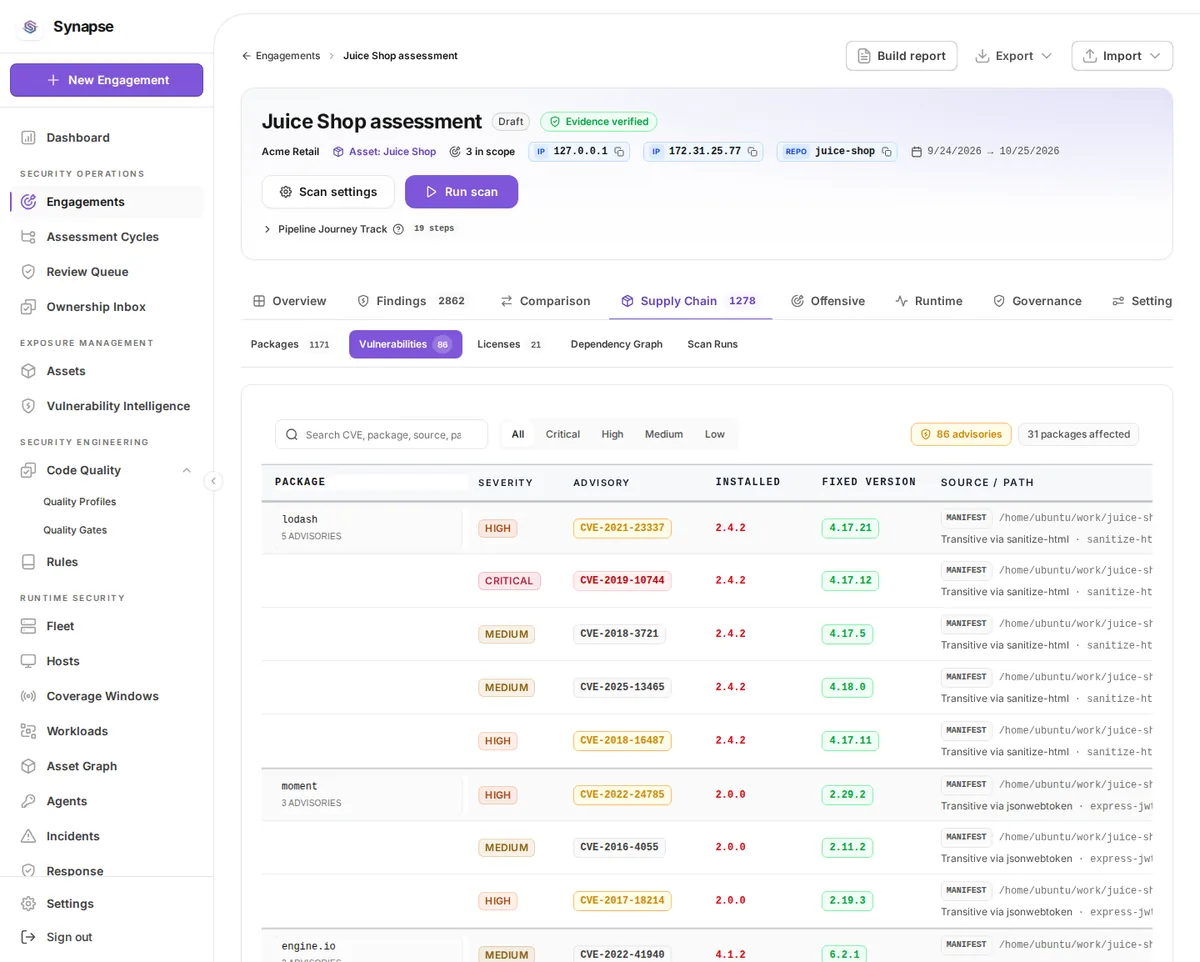Open Response in the sidebar

106,870
